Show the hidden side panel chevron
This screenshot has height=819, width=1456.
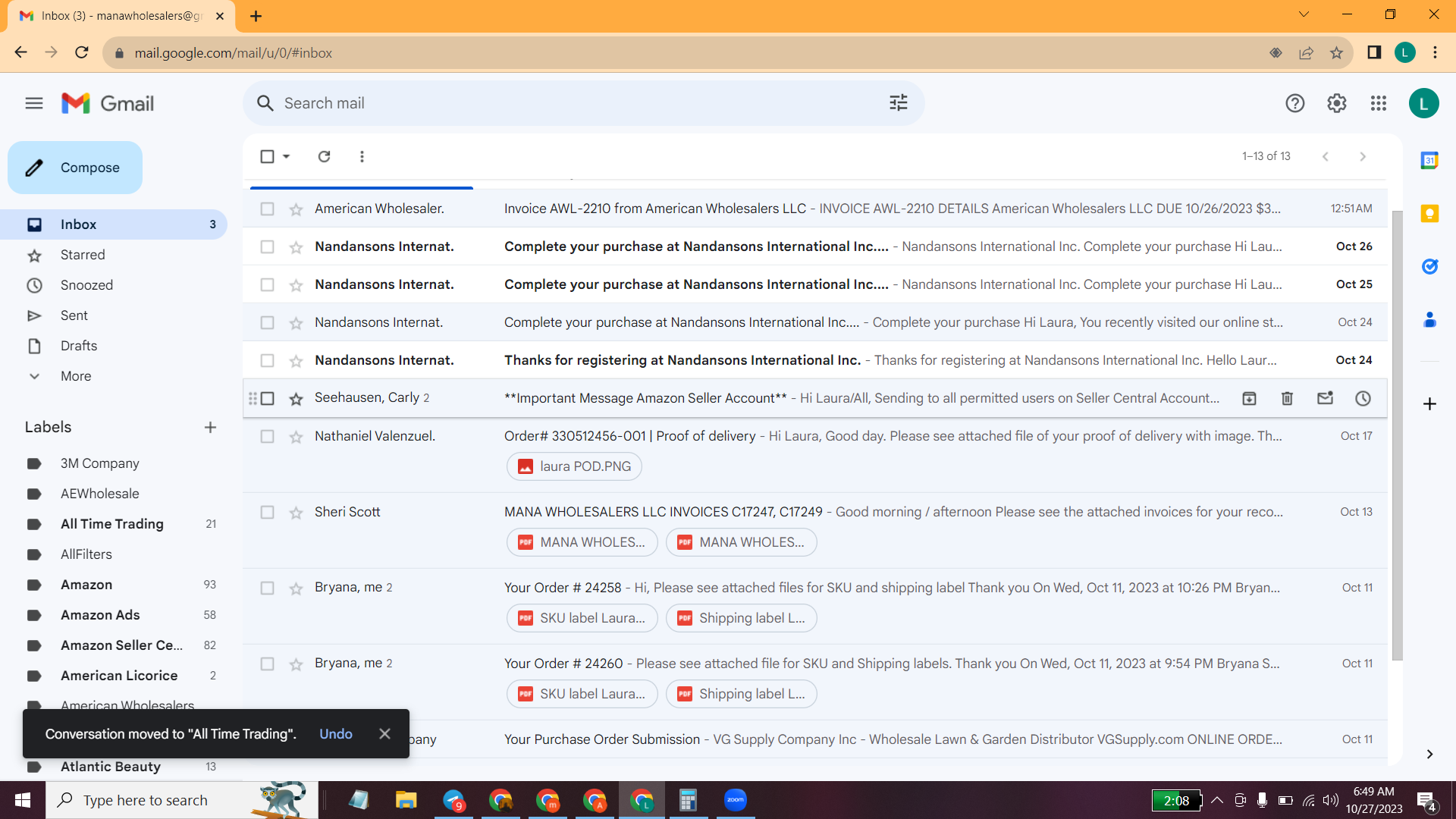pyautogui.click(x=1429, y=754)
